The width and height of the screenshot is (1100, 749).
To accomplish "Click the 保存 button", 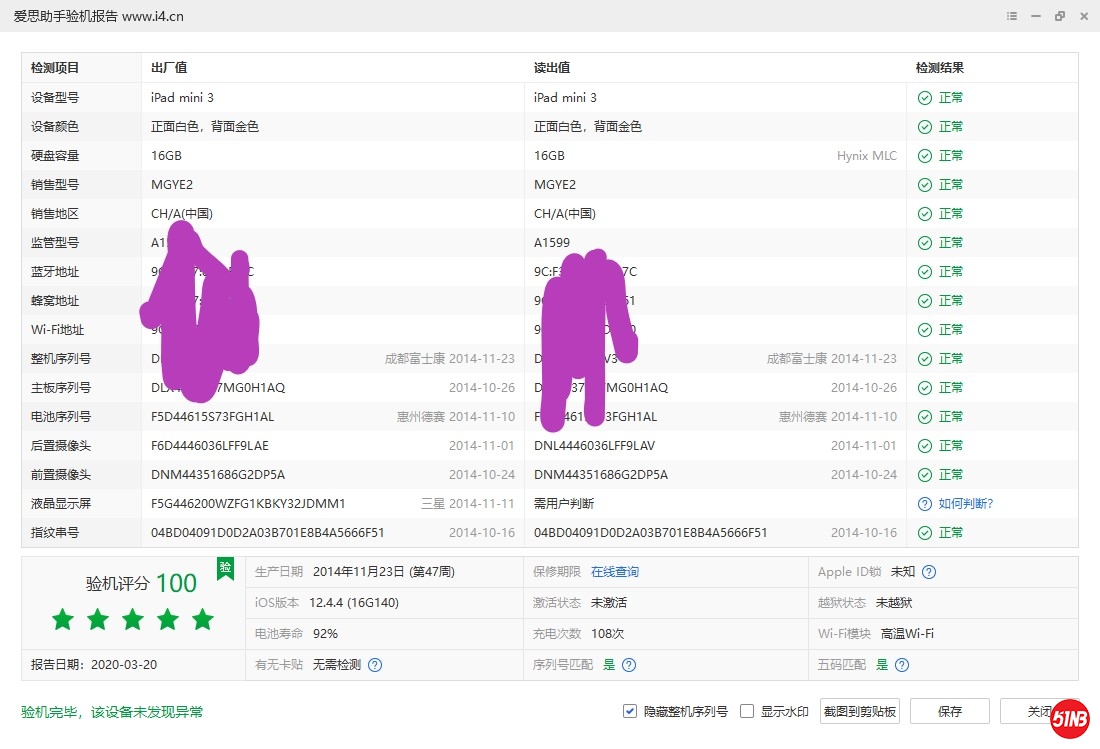I will tap(950, 712).
